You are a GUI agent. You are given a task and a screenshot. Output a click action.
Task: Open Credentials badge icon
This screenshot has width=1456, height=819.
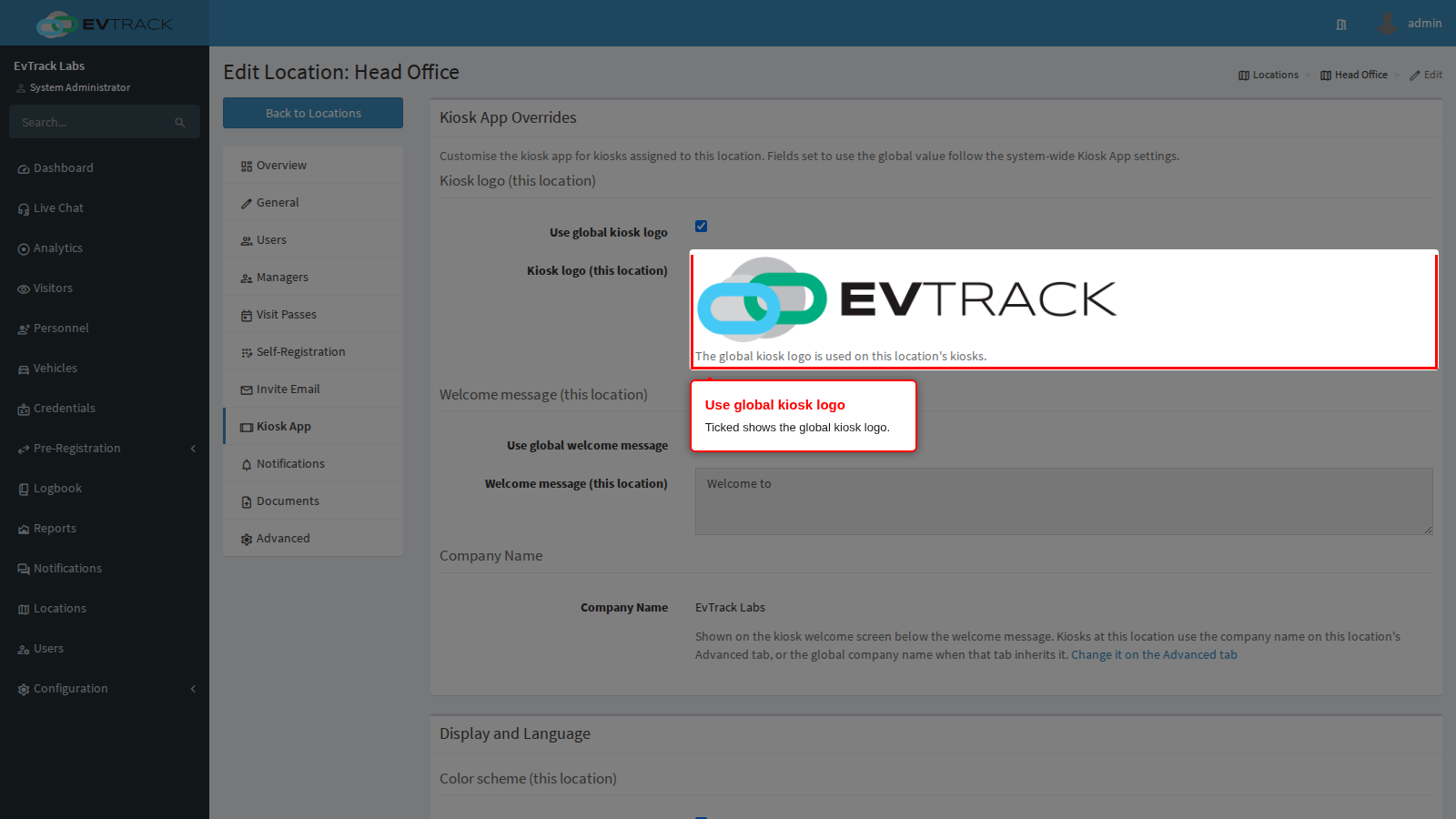(24, 409)
